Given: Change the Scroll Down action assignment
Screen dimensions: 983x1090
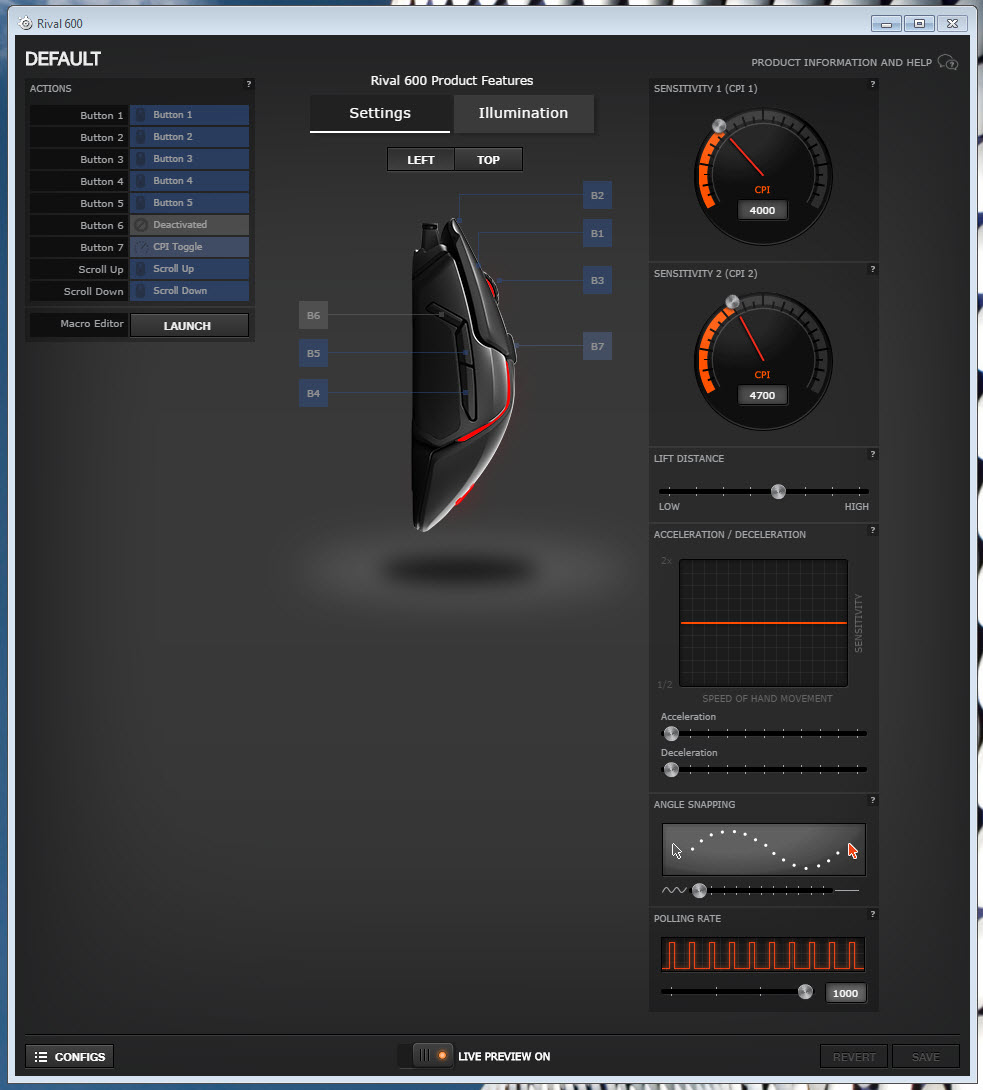Looking at the screenshot, I should coord(189,291).
